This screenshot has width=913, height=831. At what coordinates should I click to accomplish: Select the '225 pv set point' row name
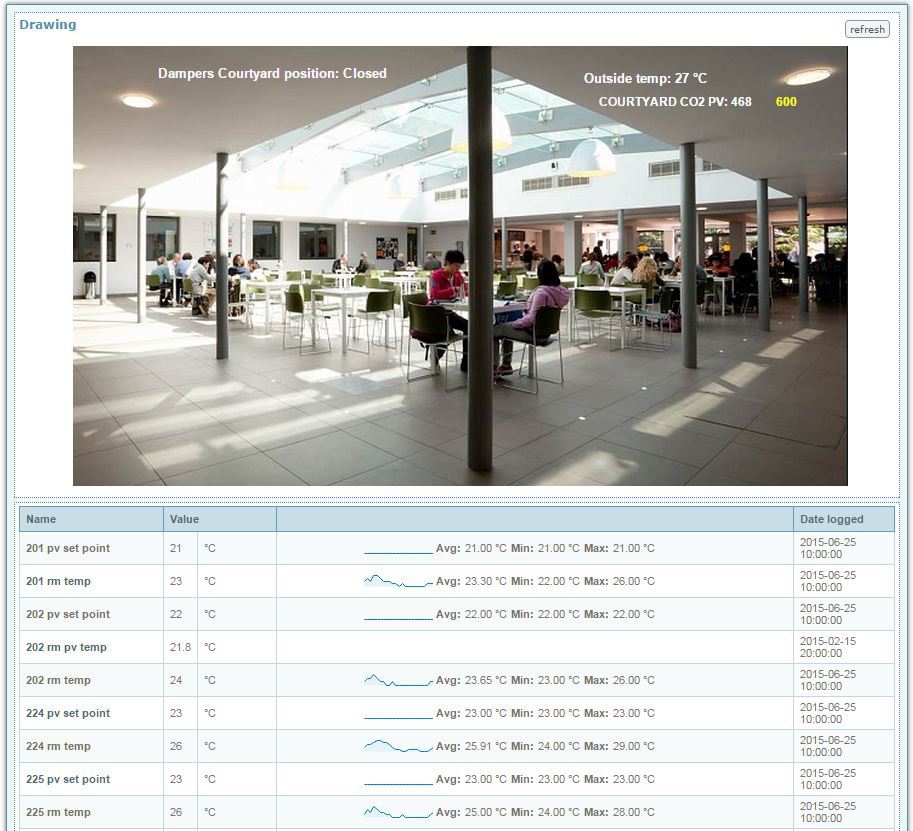pyautogui.click(x=68, y=779)
